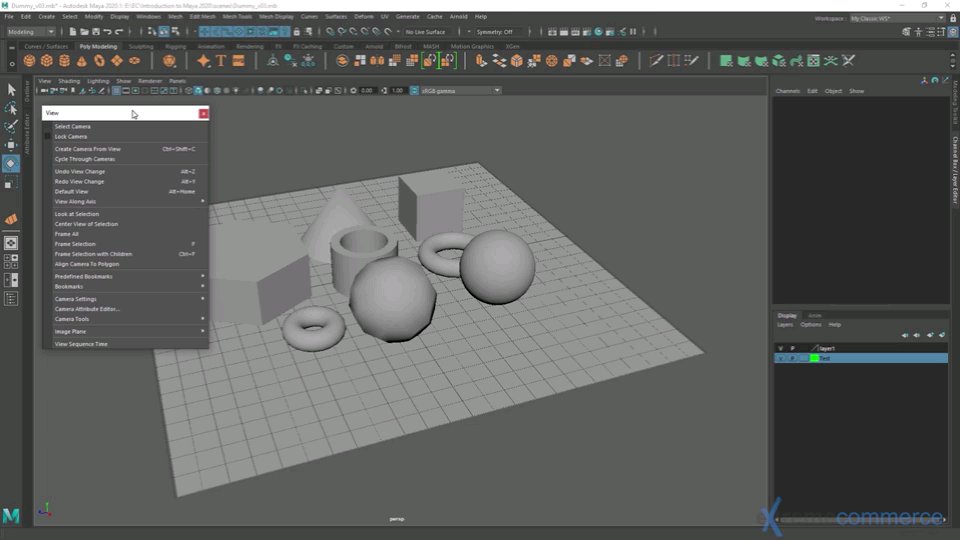
Task: Create a polygon cone from the shelf
Action: [x=81, y=61]
